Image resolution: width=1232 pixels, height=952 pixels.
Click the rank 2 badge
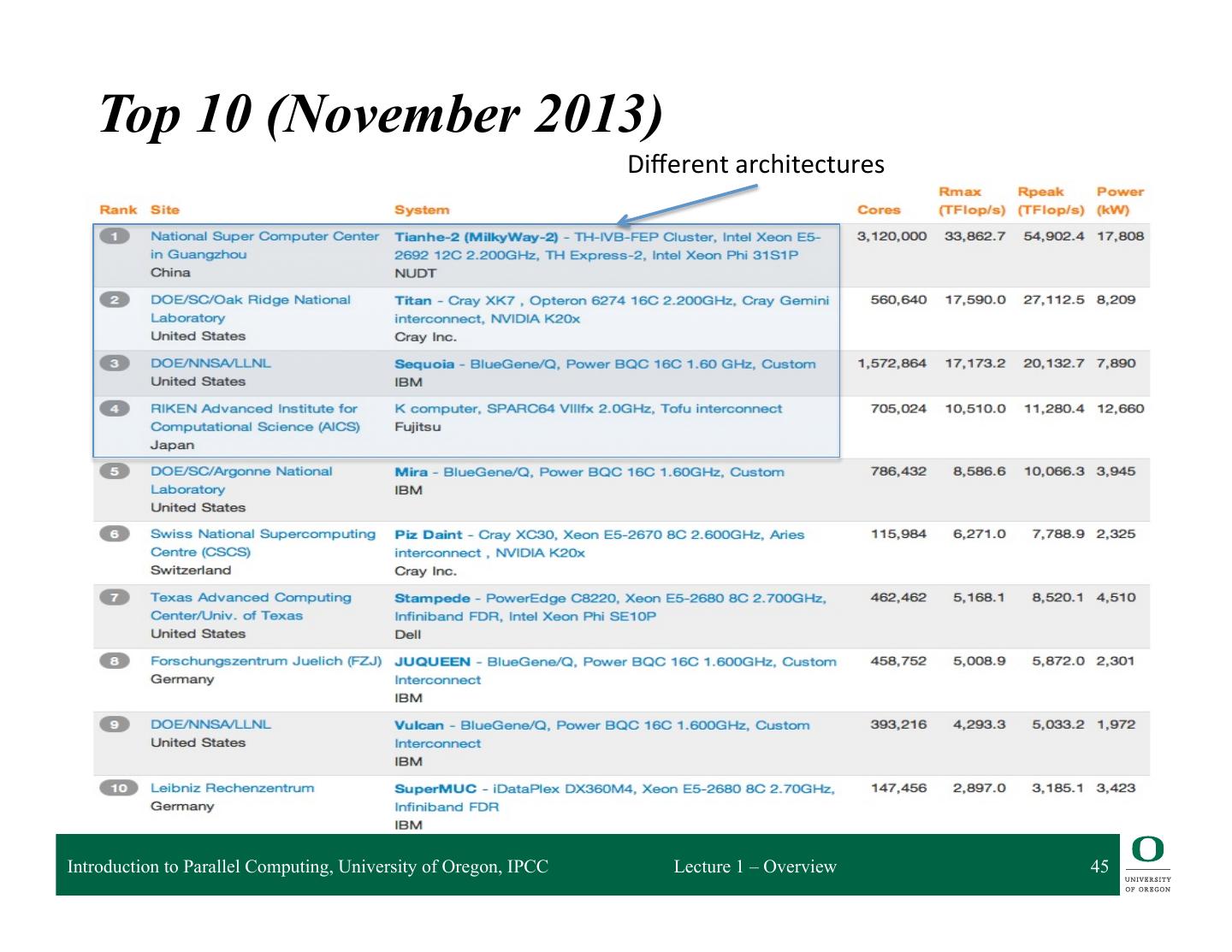point(115,299)
